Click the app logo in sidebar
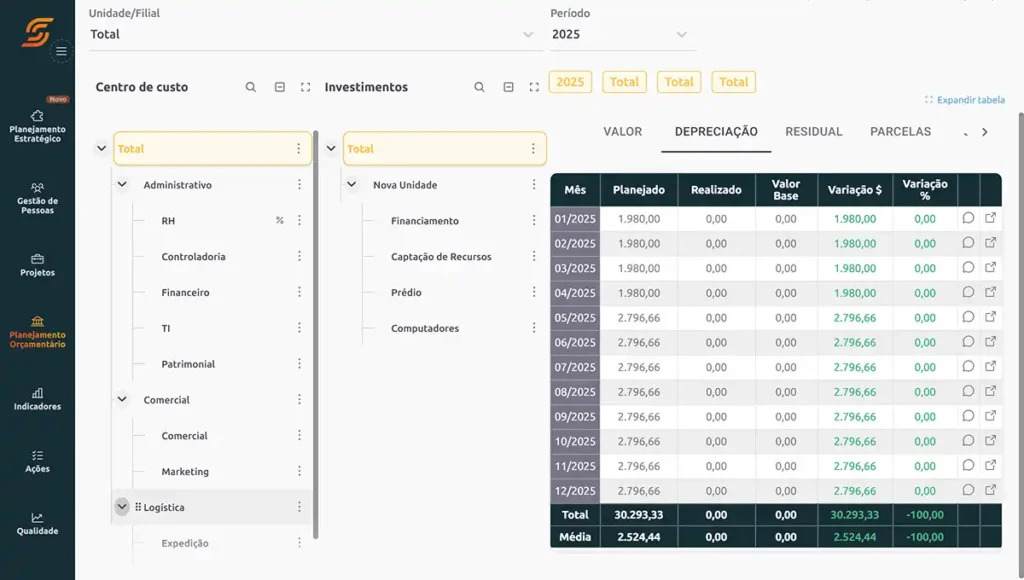 click(x=37, y=31)
